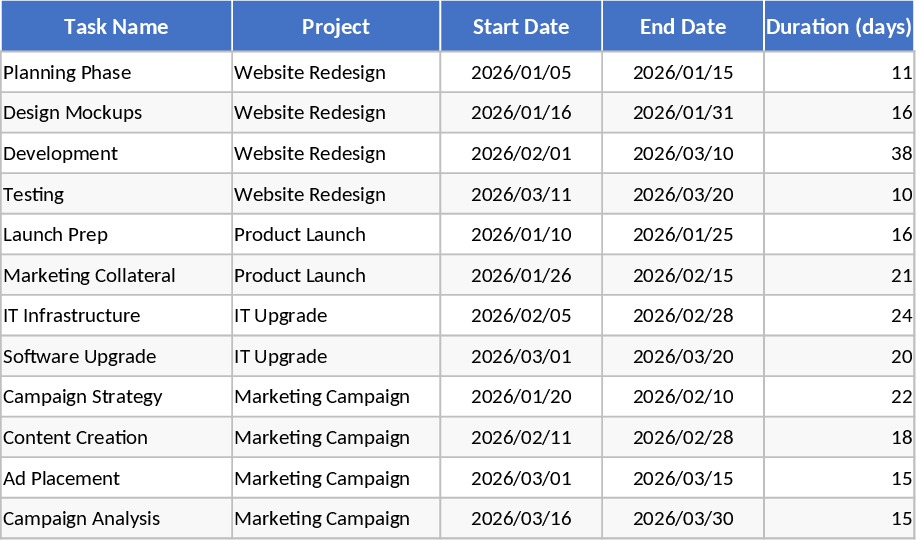
Task: Select the Project column header
Action: point(336,27)
